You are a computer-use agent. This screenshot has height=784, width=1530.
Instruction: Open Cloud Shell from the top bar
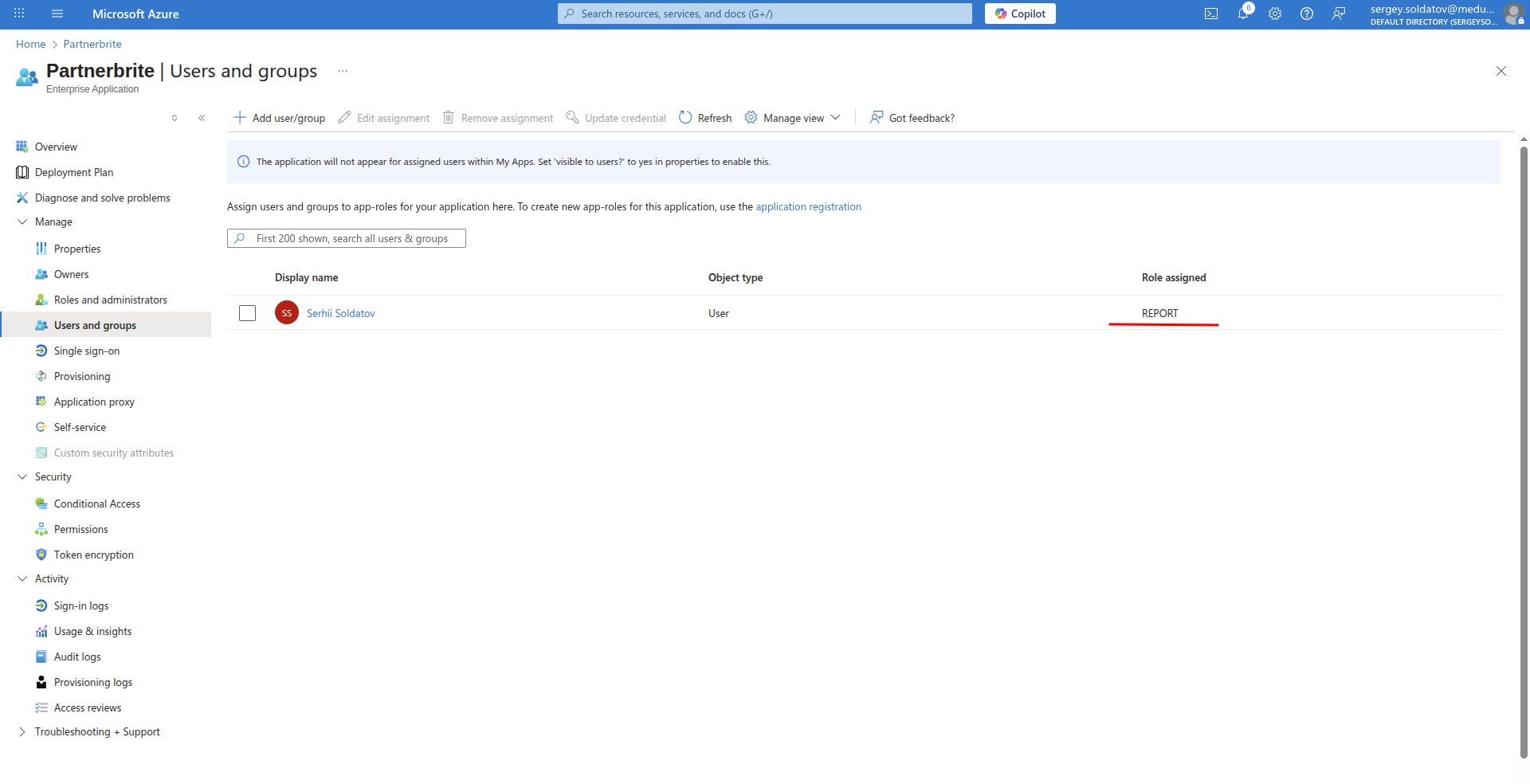point(1211,14)
